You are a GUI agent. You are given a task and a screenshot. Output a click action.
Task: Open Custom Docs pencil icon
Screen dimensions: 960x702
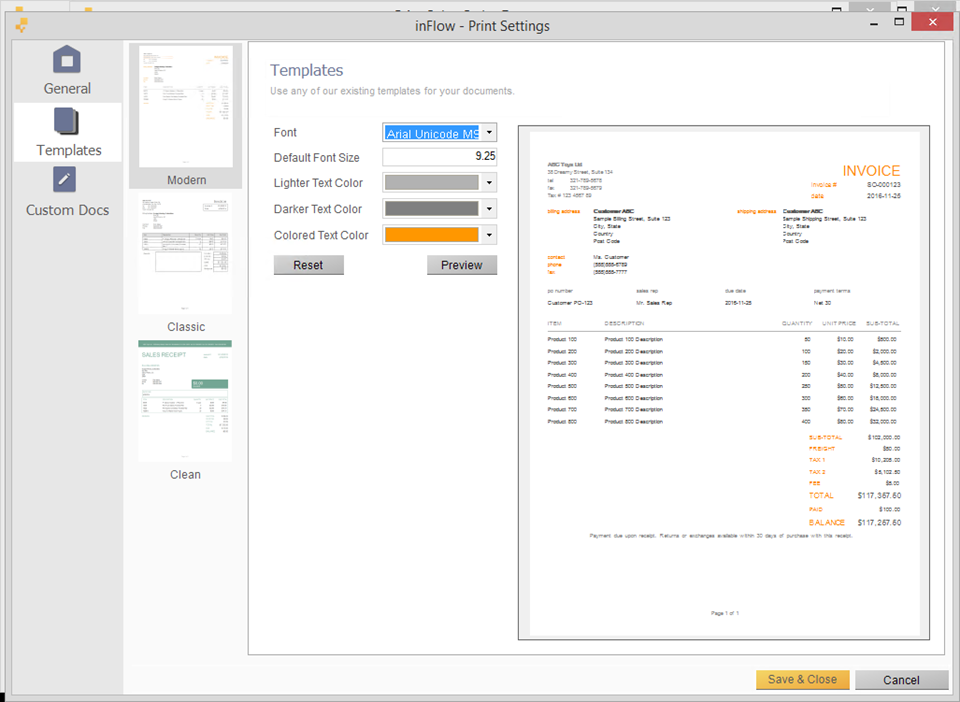[x=64, y=179]
